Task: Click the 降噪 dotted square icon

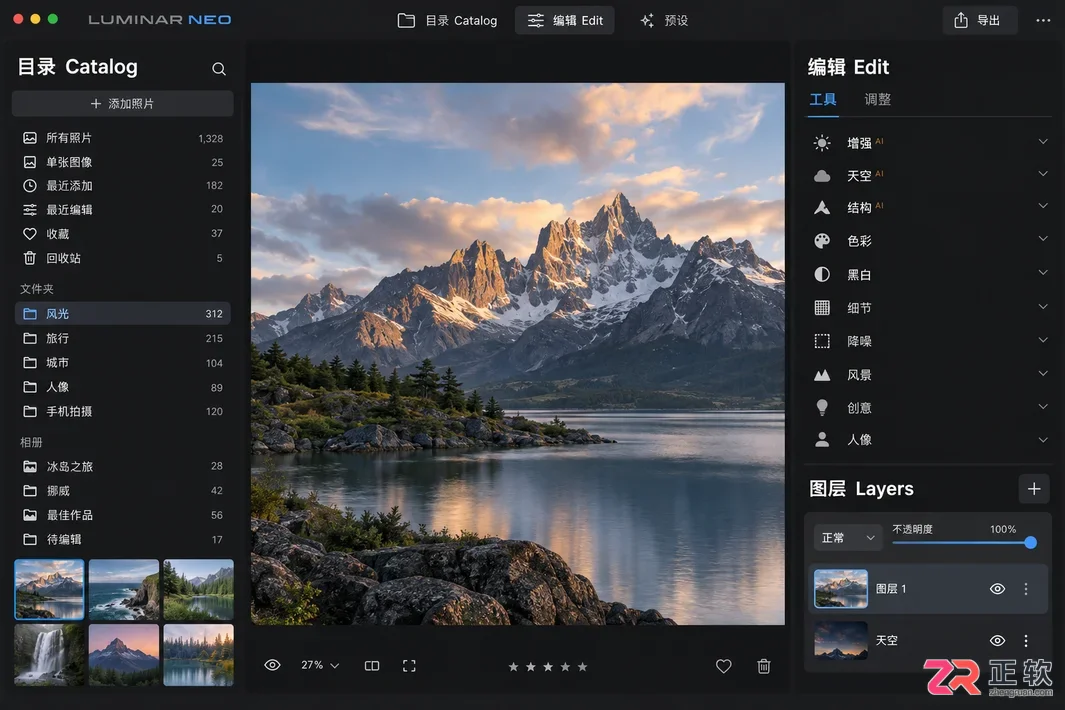Action: [x=822, y=341]
